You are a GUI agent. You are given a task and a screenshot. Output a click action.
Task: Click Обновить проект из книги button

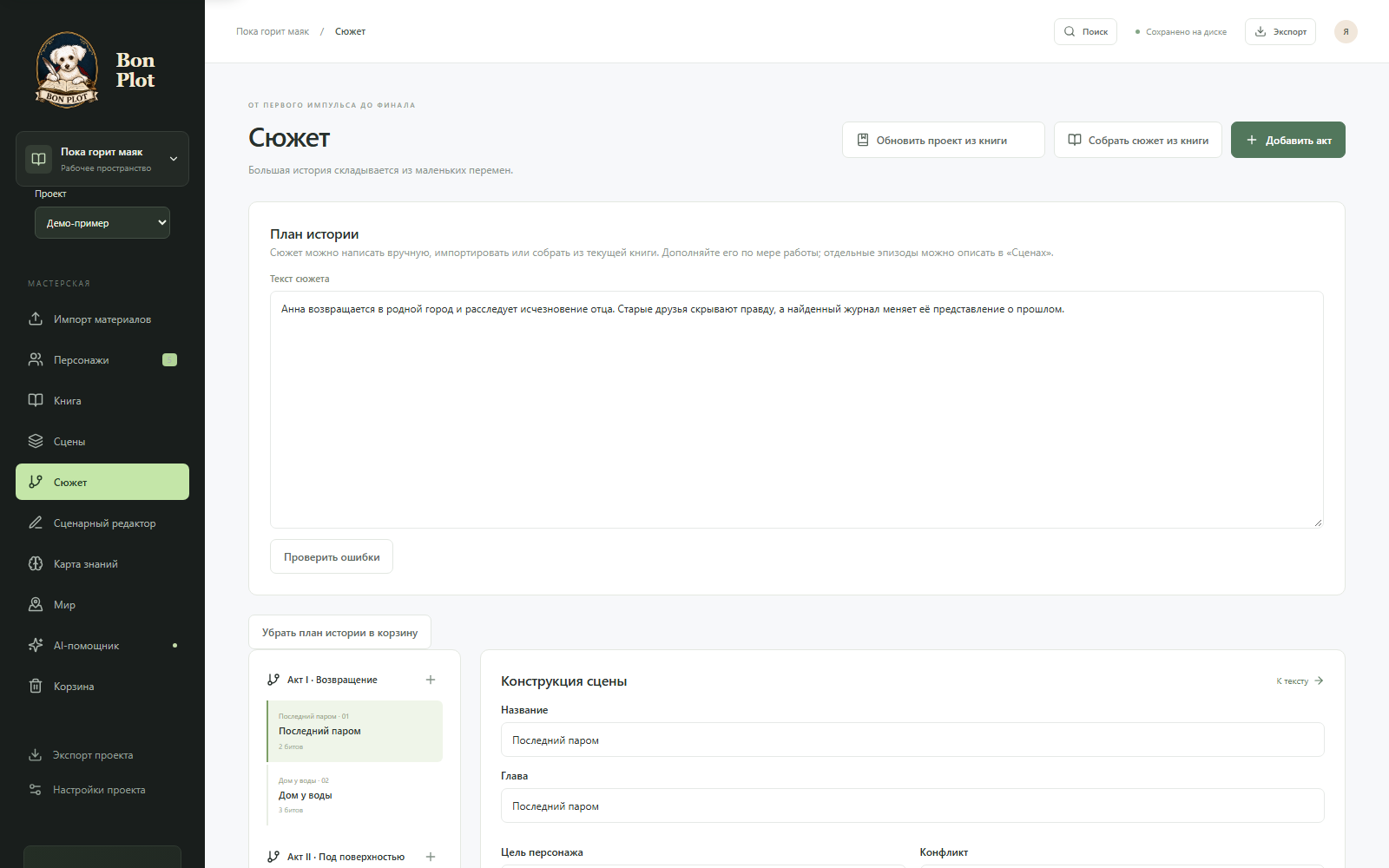[x=944, y=140]
